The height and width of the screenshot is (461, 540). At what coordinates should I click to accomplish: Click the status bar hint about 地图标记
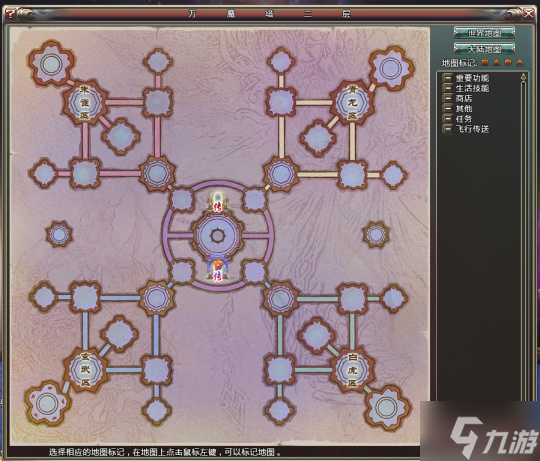click(x=165, y=452)
